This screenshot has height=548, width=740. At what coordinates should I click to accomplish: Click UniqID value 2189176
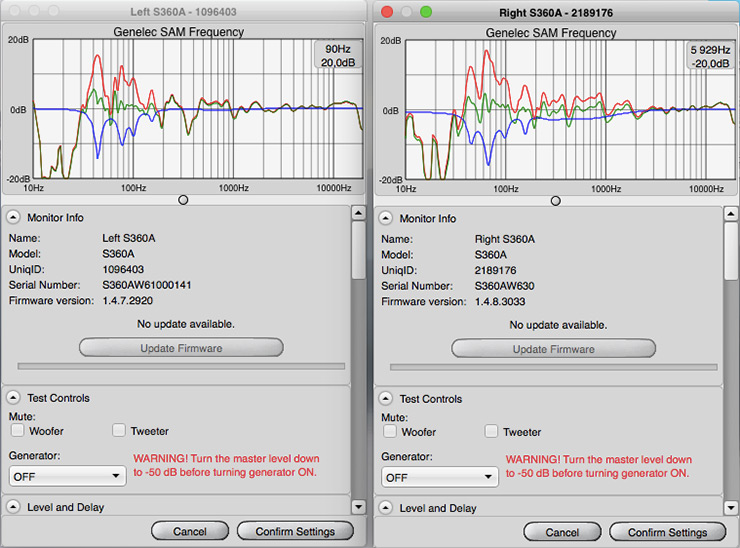pos(496,270)
